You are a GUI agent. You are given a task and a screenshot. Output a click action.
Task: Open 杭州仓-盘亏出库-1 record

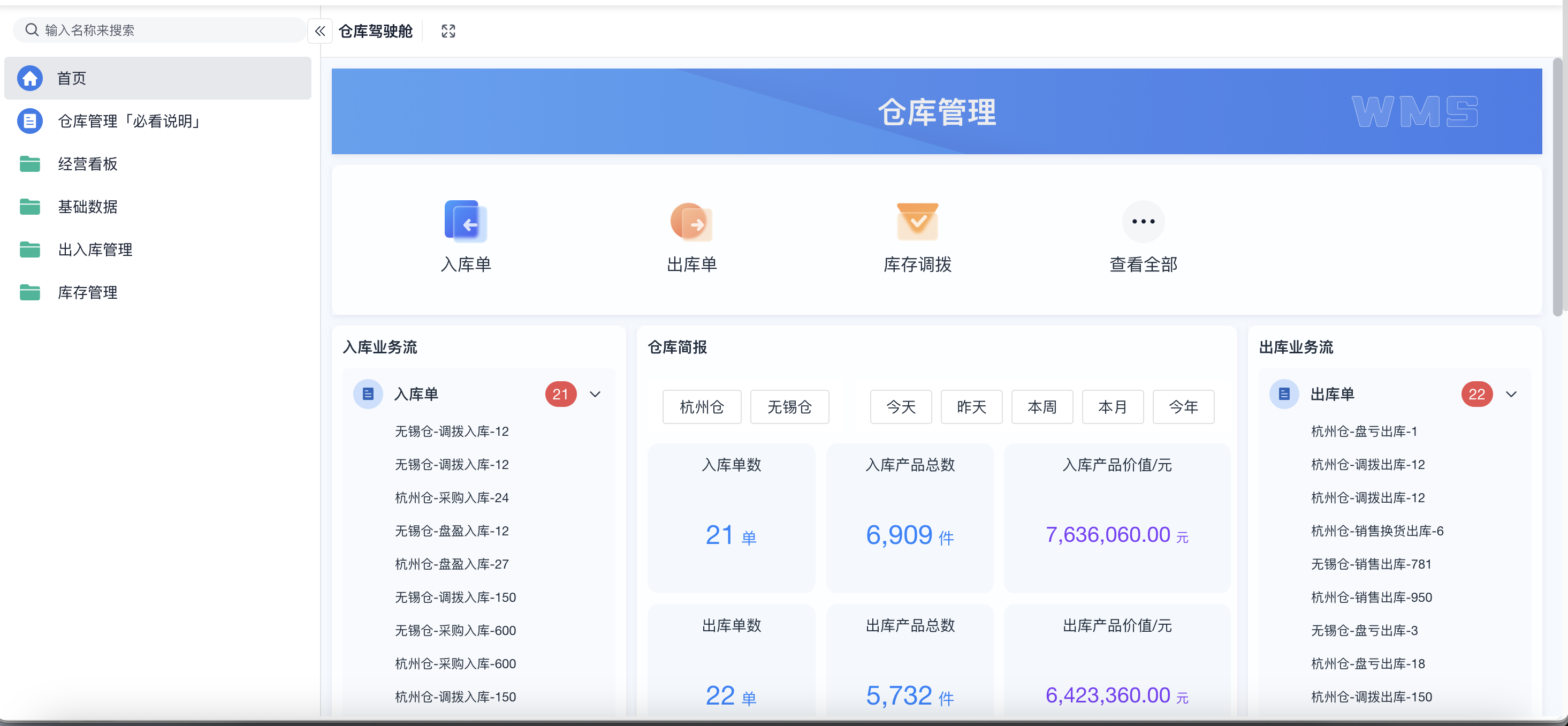tap(1364, 431)
